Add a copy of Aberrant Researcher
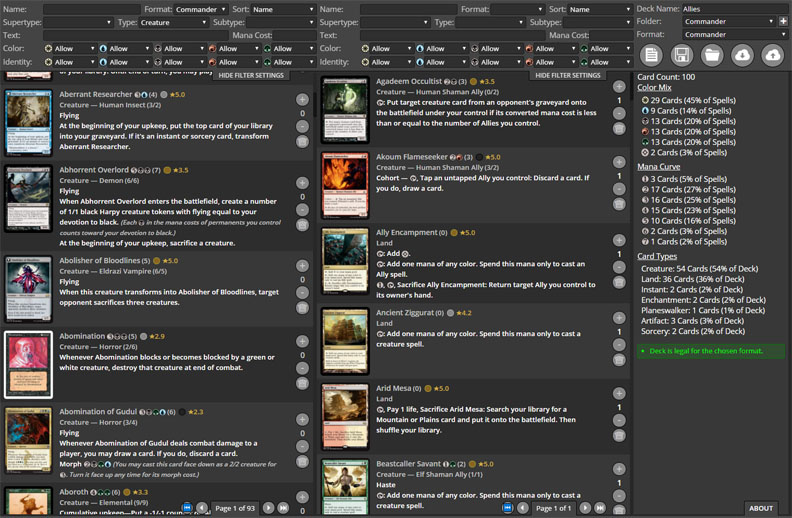This screenshot has height=518, width=792. [x=302, y=100]
